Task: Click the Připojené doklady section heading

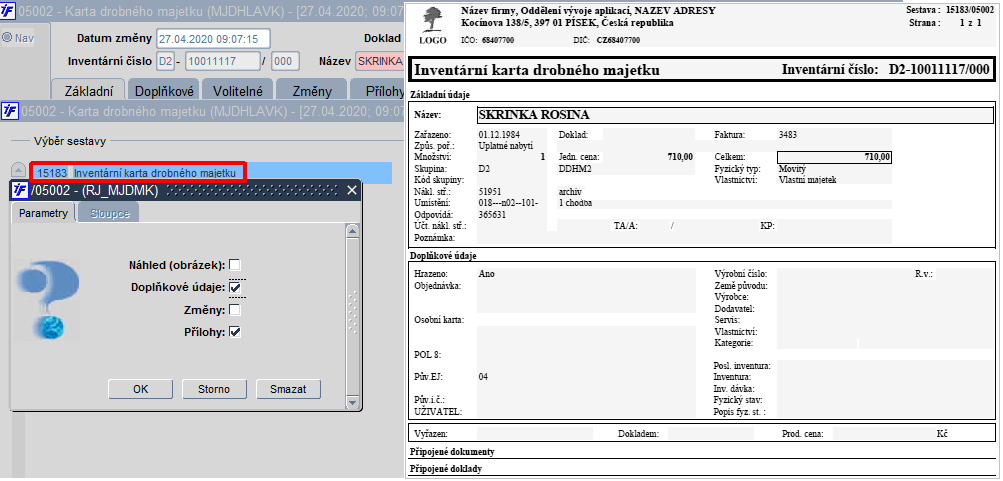Action: click(445, 469)
